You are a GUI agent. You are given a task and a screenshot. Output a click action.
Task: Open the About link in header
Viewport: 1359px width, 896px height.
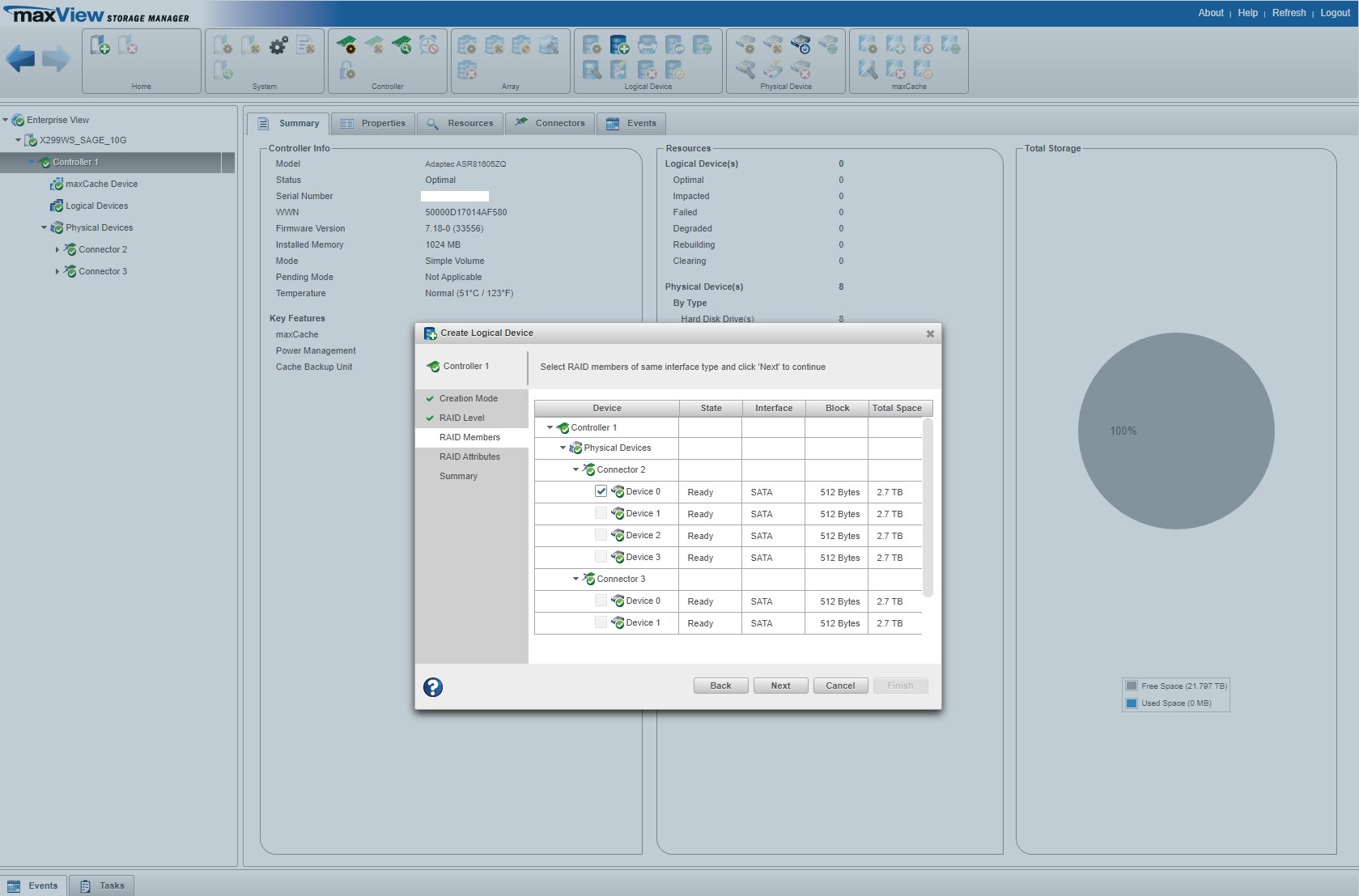pyautogui.click(x=1211, y=13)
